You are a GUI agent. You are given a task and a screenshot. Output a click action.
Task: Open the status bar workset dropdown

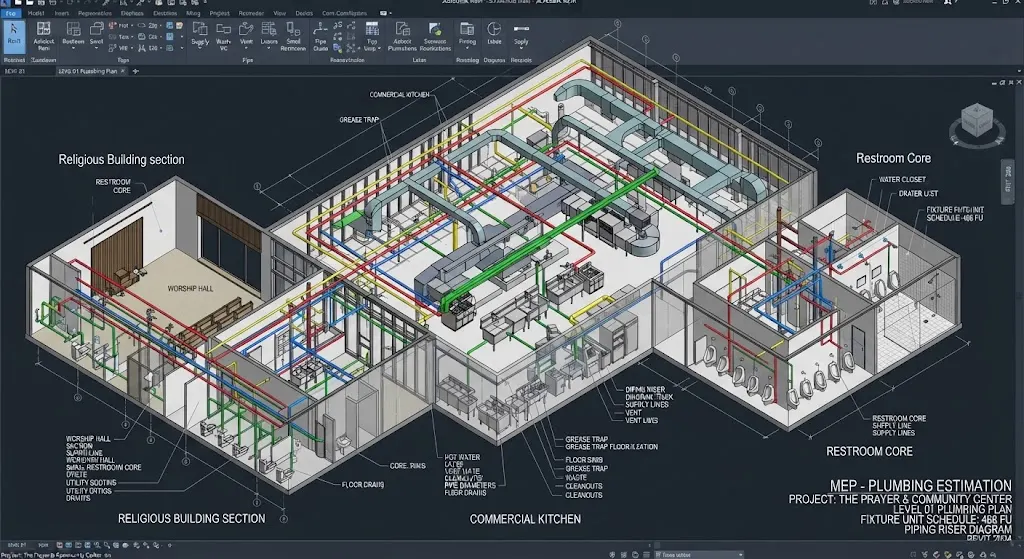(x=698, y=554)
